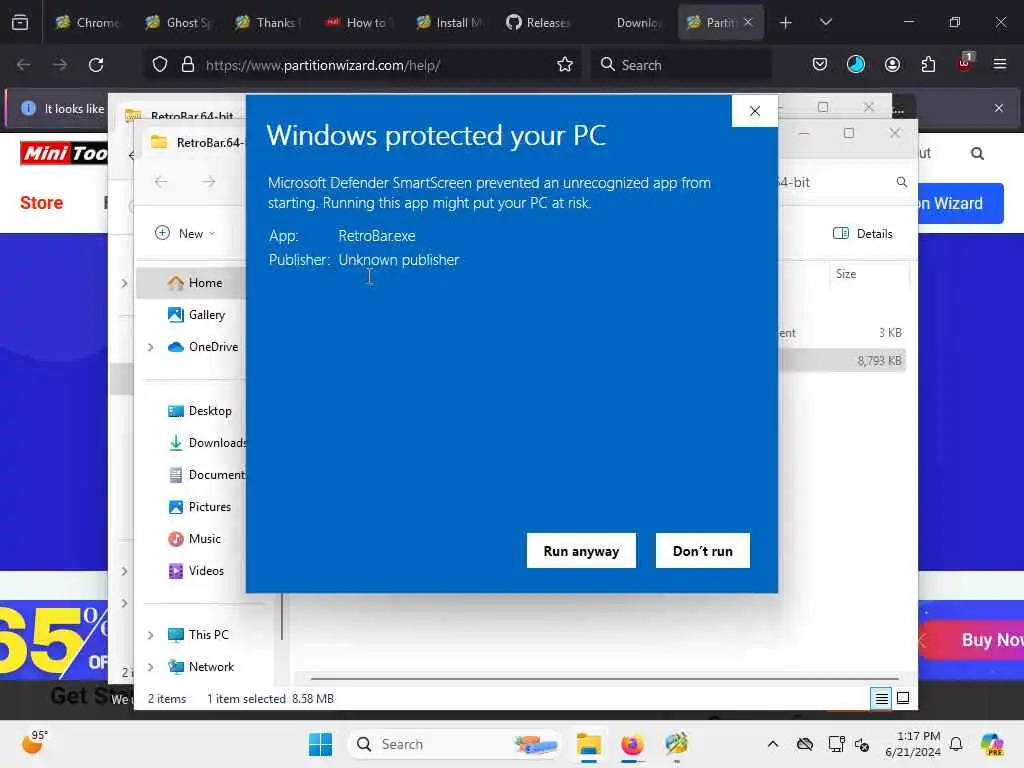Open the Pocket save icon
The image size is (1024, 768).
point(820,65)
